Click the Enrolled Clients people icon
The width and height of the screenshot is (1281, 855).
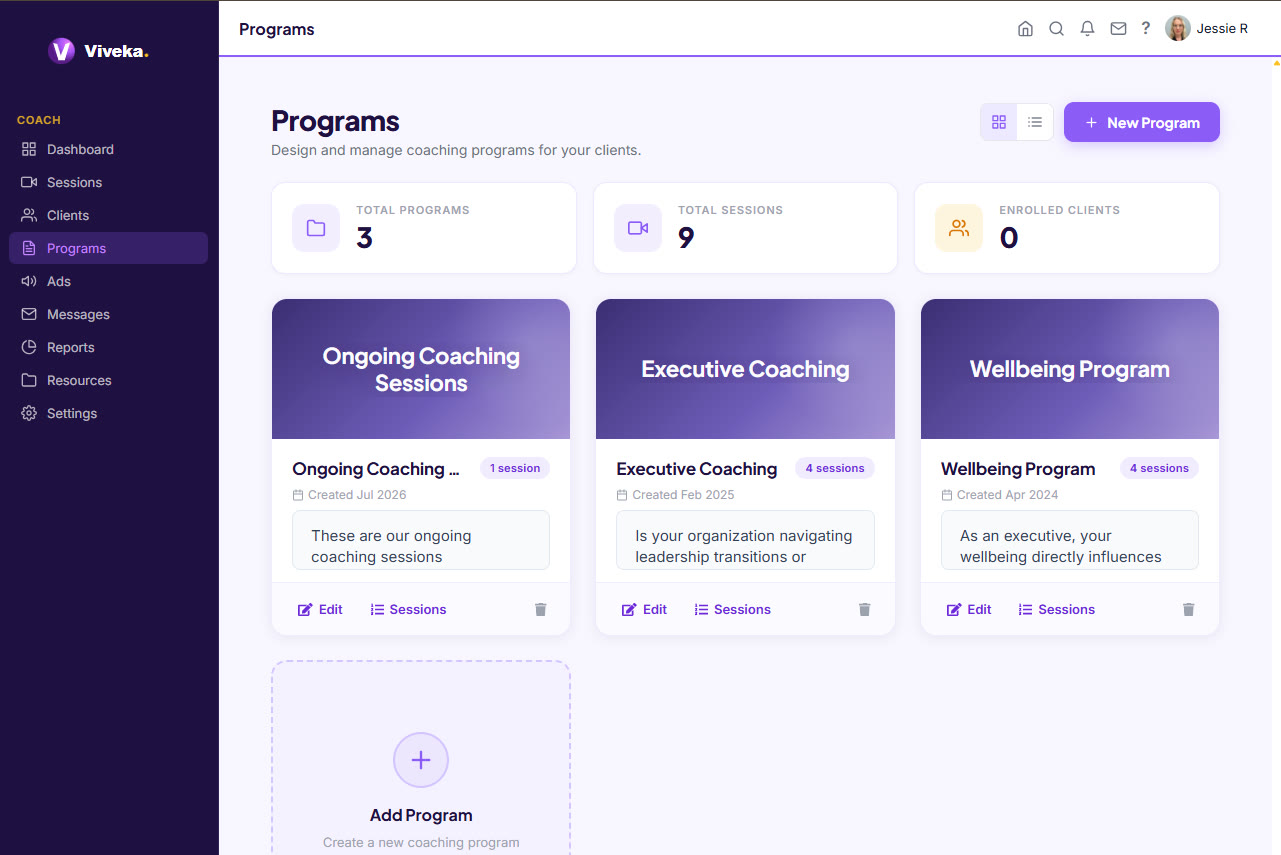pyautogui.click(x=959, y=228)
